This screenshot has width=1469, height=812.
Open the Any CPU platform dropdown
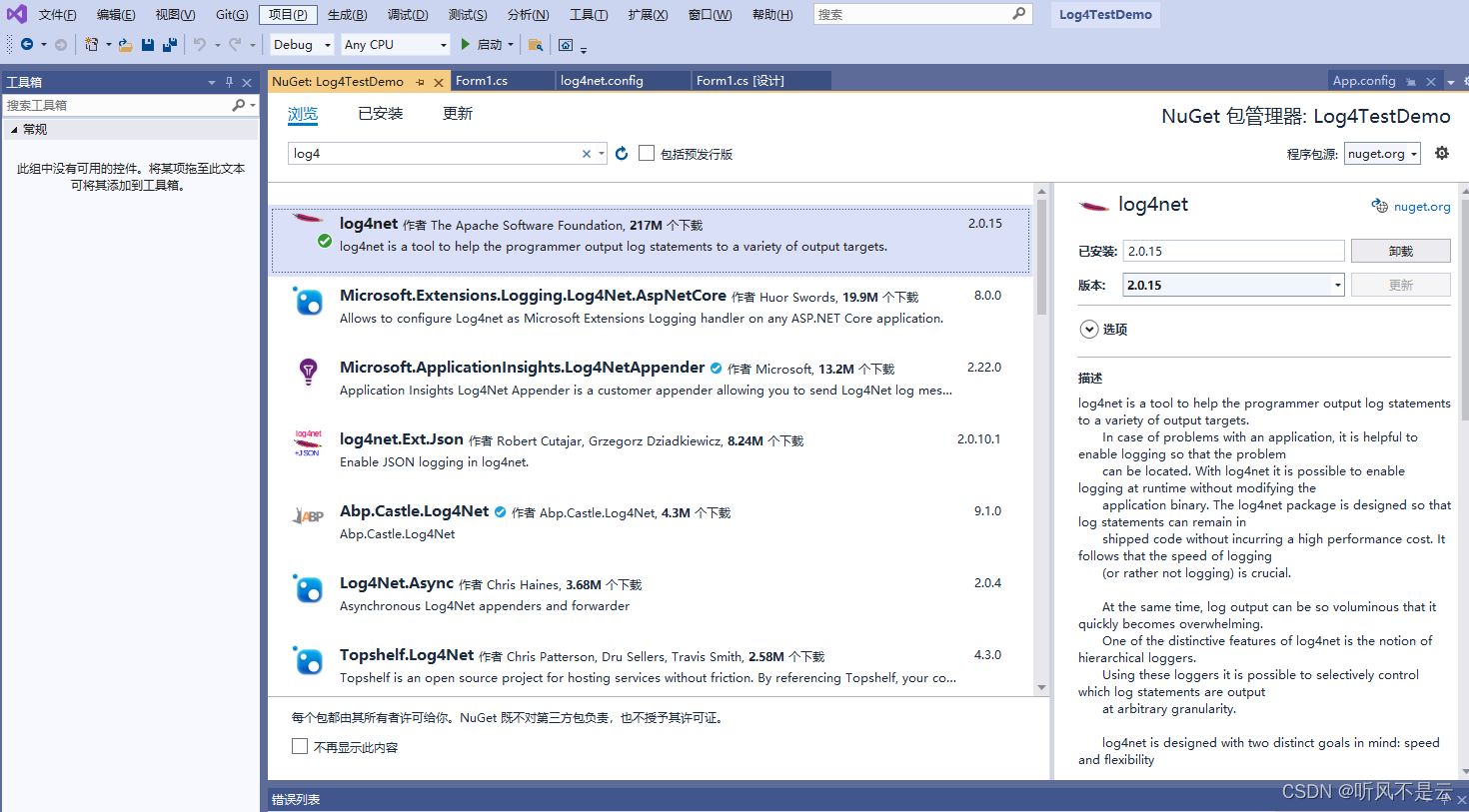point(396,44)
